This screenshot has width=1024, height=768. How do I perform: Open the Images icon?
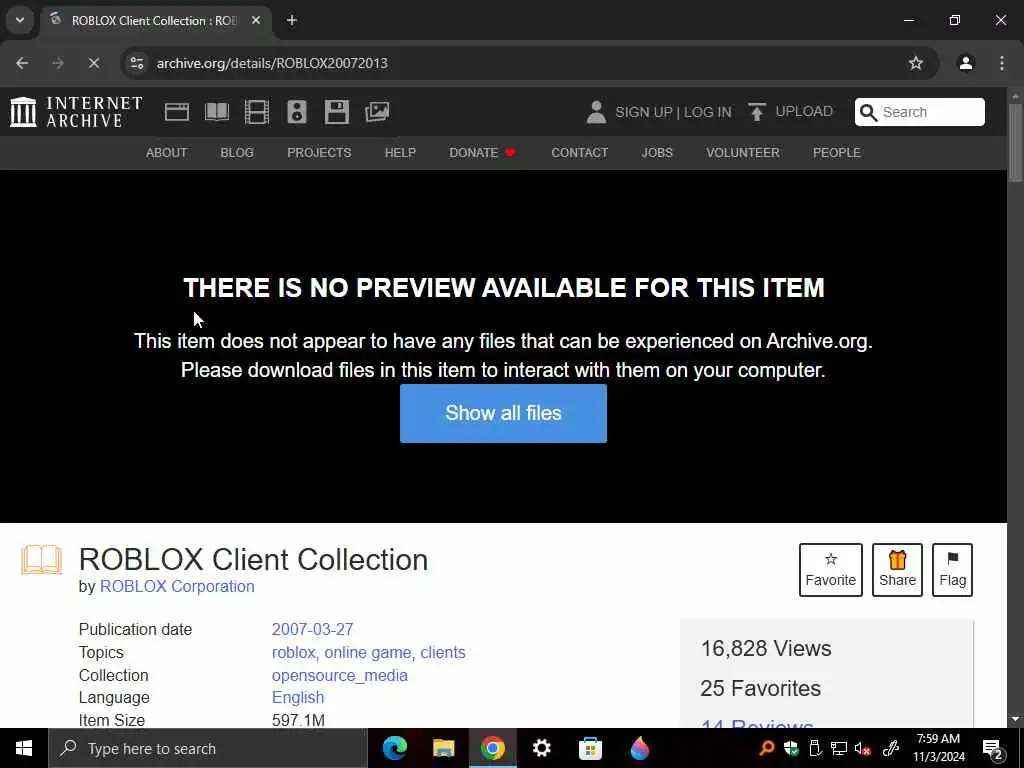[x=377, y=112]
